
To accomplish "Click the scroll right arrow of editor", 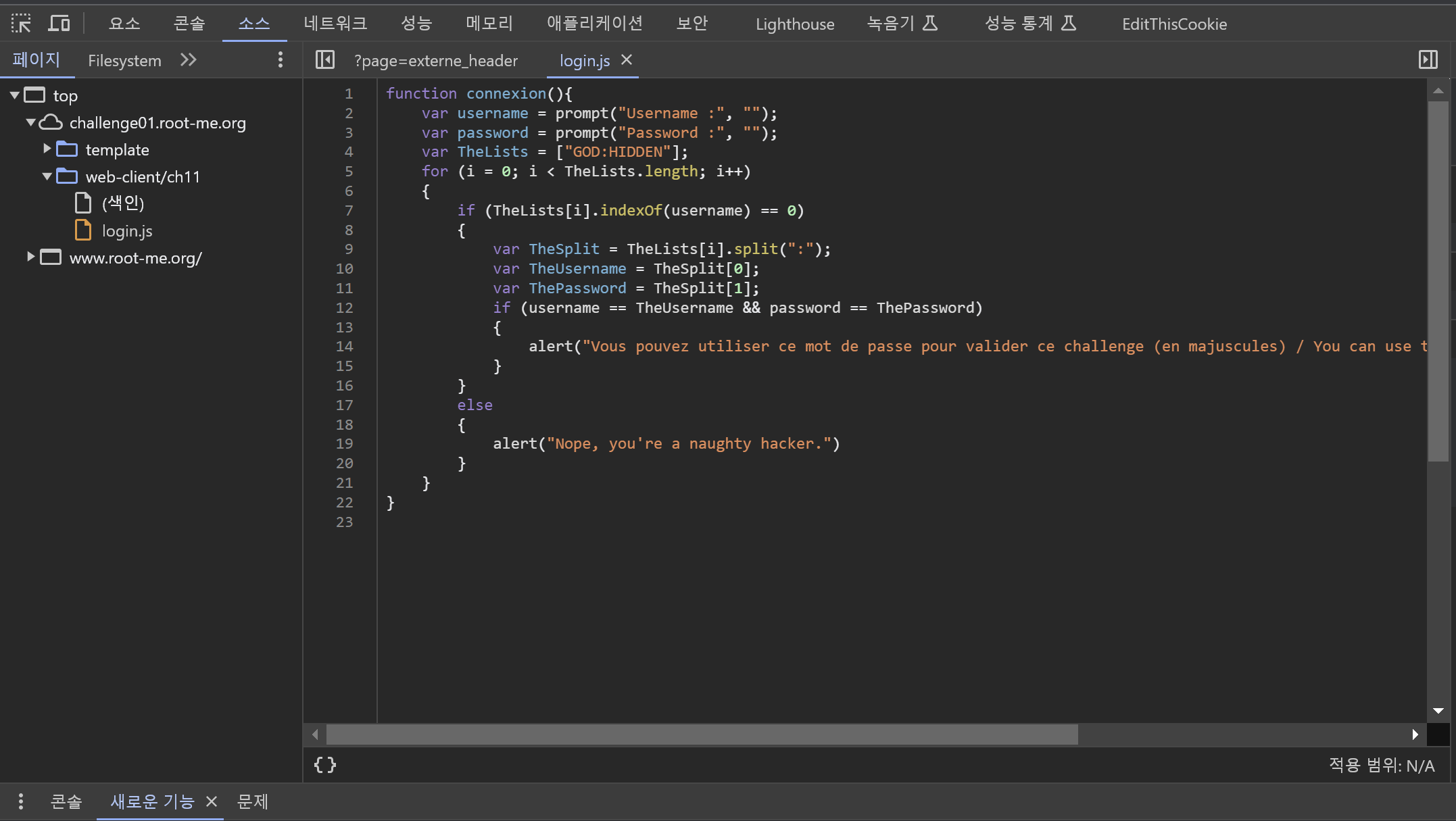I will tap(1415, 735).
